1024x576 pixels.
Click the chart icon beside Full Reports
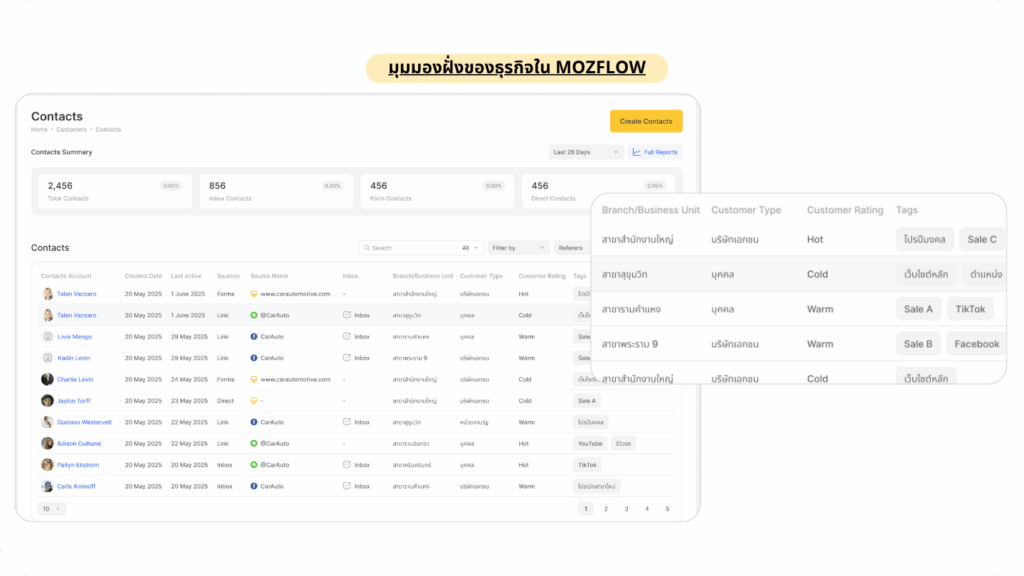[637, 152]
